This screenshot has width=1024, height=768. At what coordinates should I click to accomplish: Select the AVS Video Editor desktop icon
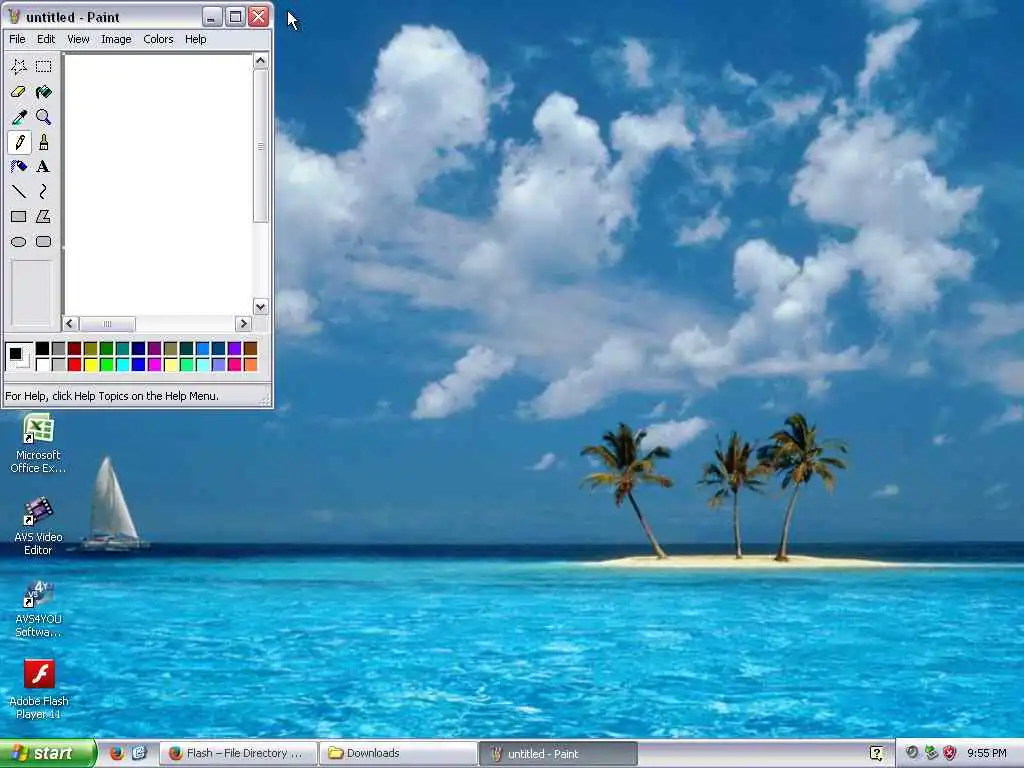pyautogui.click(x=38, y=526)
